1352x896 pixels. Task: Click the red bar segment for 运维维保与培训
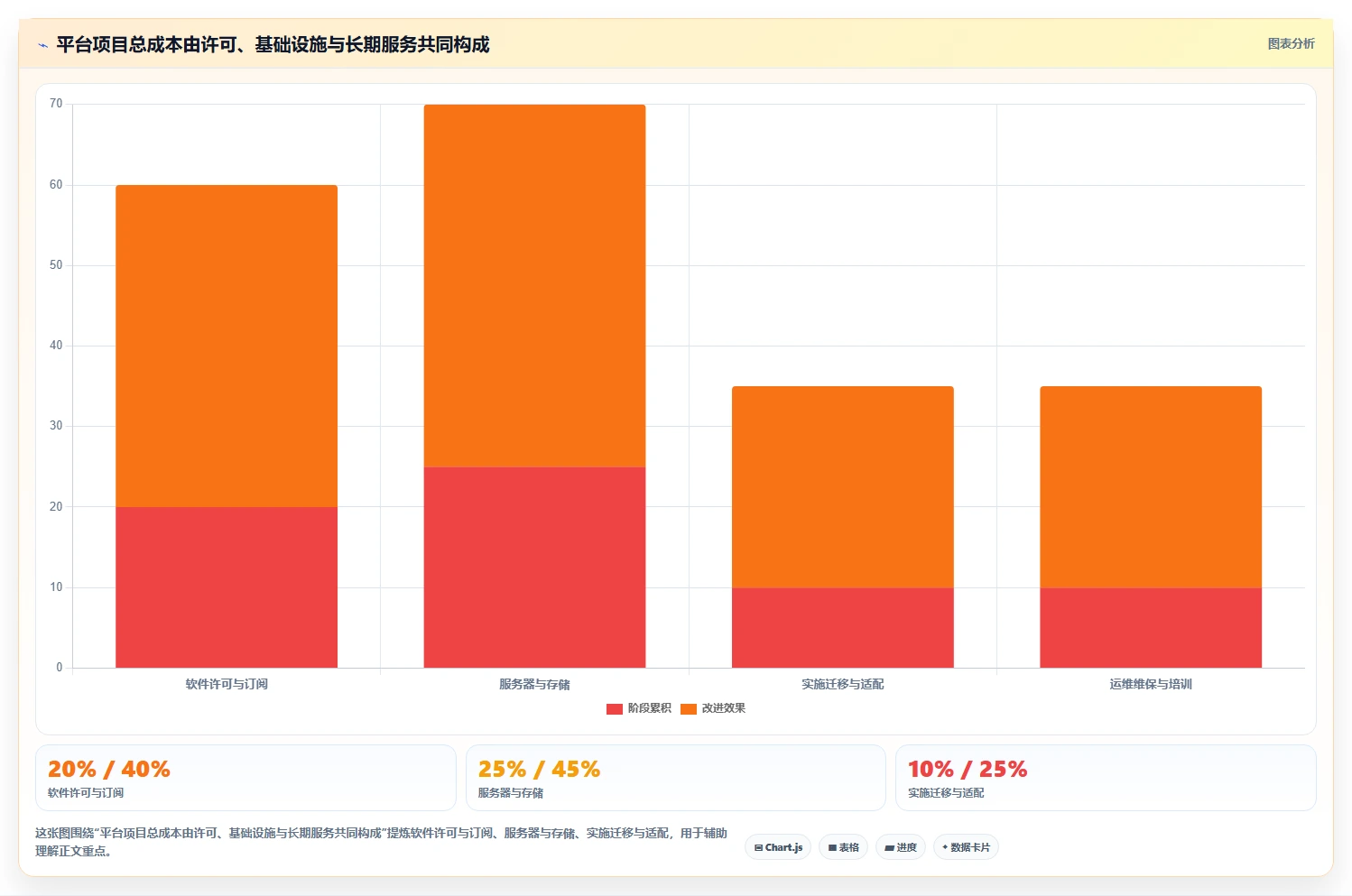[1151, 628]
